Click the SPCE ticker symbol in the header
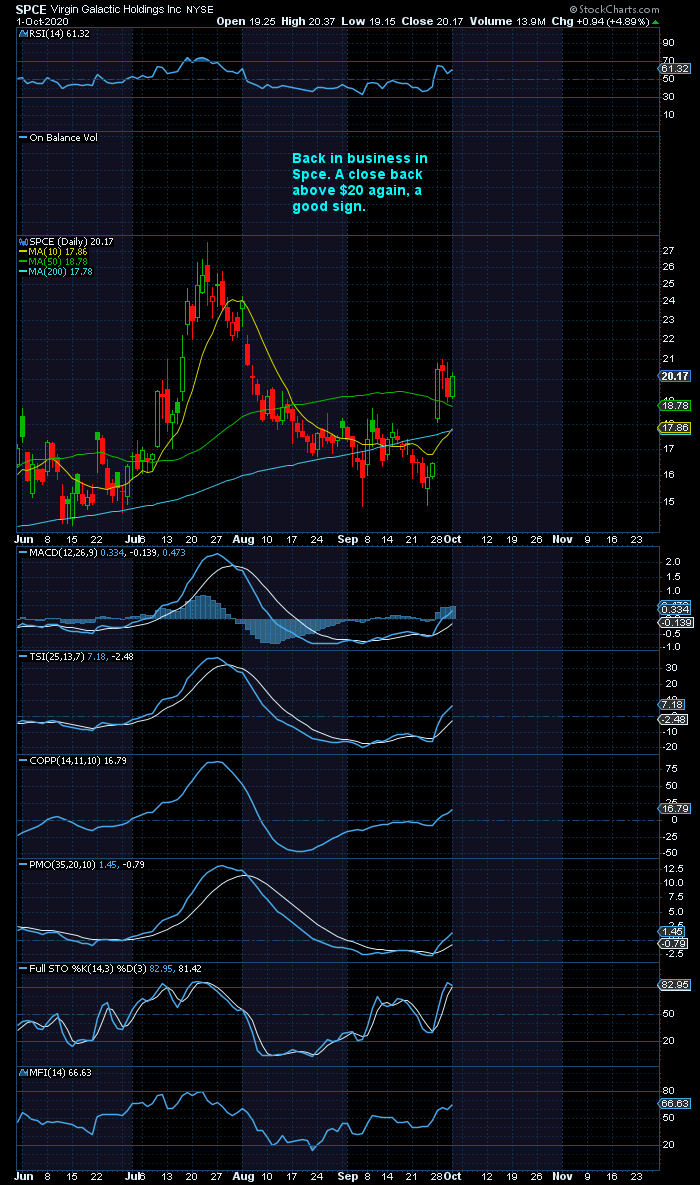Image resolution: width=700 pixels, height=1185 pixels. pos(31,11)
